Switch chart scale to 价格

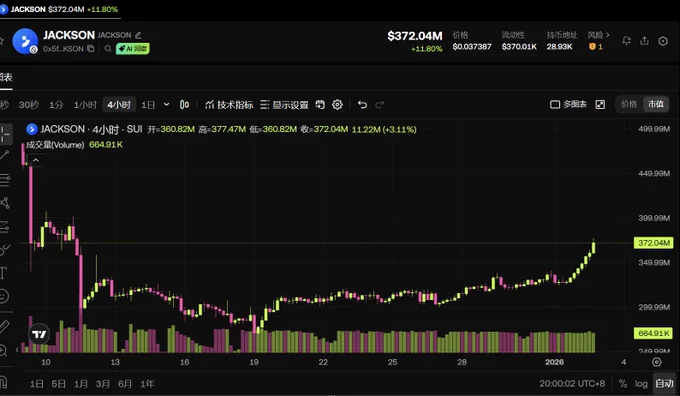(629, 104)
